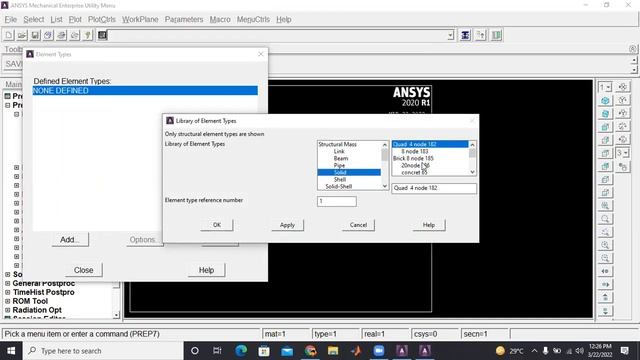Open File Explorer from the taskbar
The height and width of the screenshot is (360, 640).
tap(333, 351)
